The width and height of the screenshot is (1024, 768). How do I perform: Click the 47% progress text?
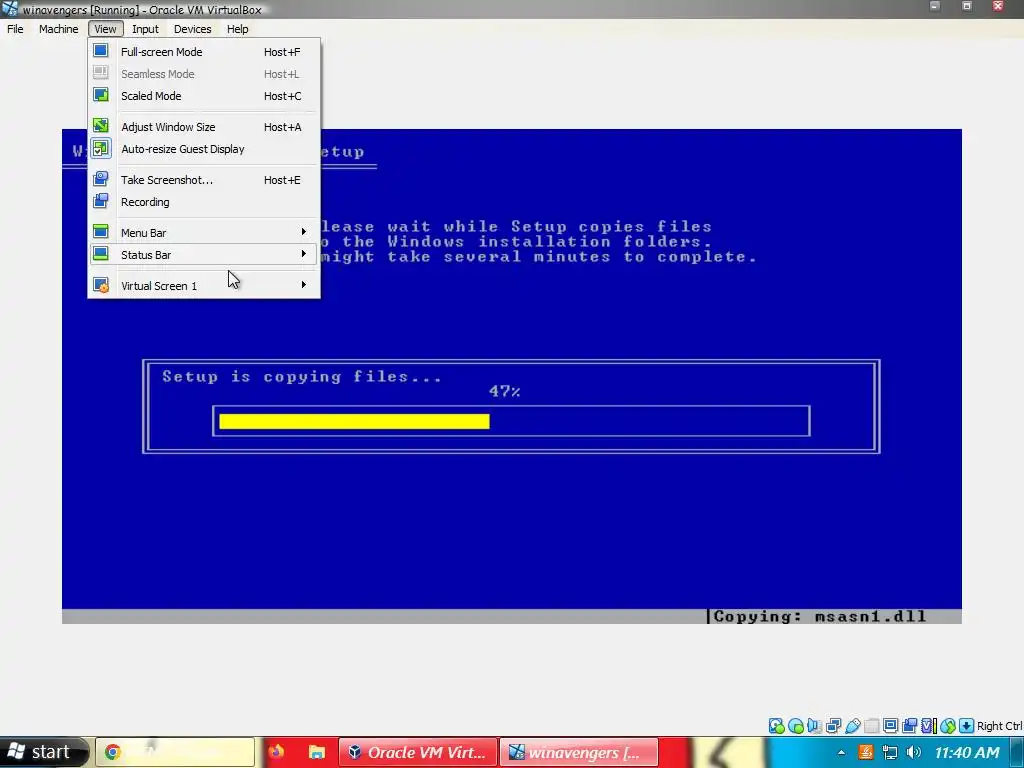[504, 391]
